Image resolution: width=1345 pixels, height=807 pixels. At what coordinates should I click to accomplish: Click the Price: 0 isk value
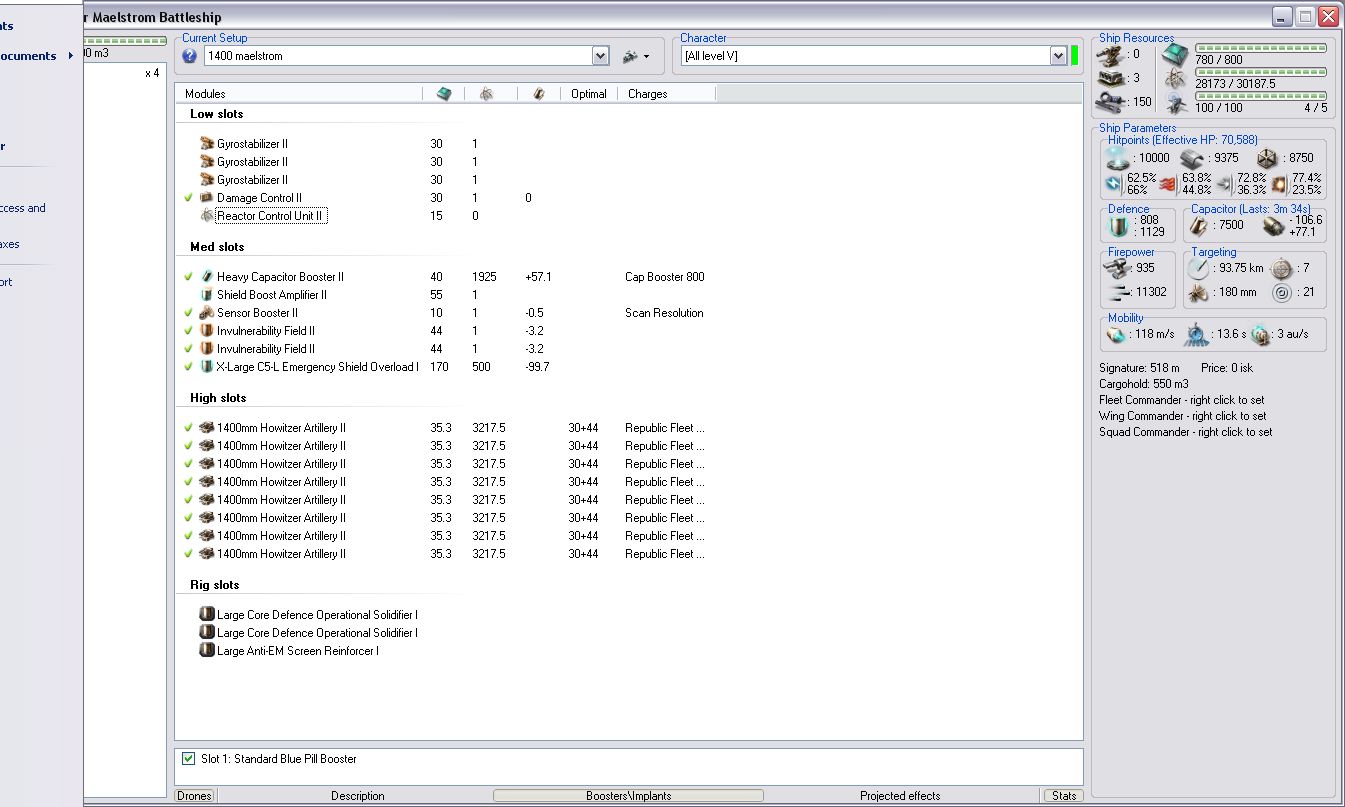pyautogui.click(x=1229, y=368)
